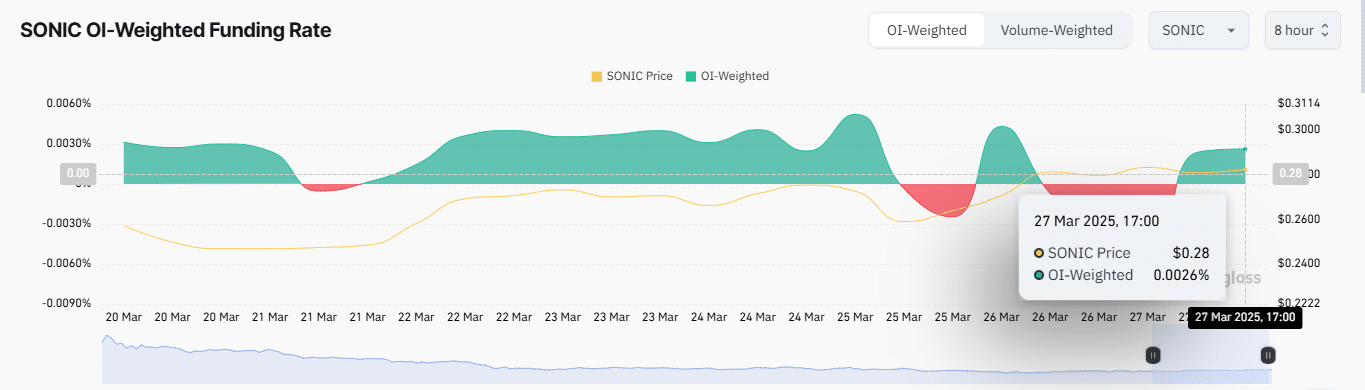Click the 8 hour up-down stepper arrows
The image size is (1365, 390).
pyautogui.click(x=1324, y=30)
